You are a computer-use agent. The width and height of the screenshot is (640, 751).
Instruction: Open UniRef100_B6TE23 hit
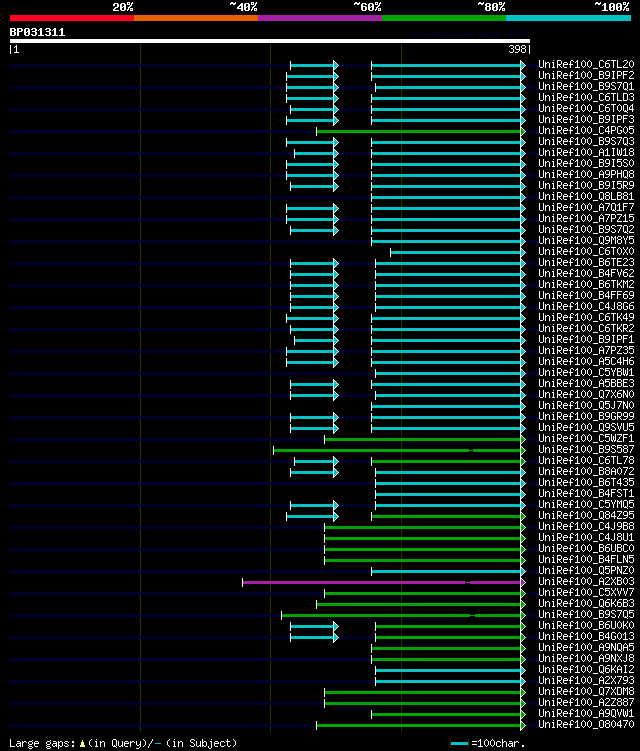pos(586,262)
